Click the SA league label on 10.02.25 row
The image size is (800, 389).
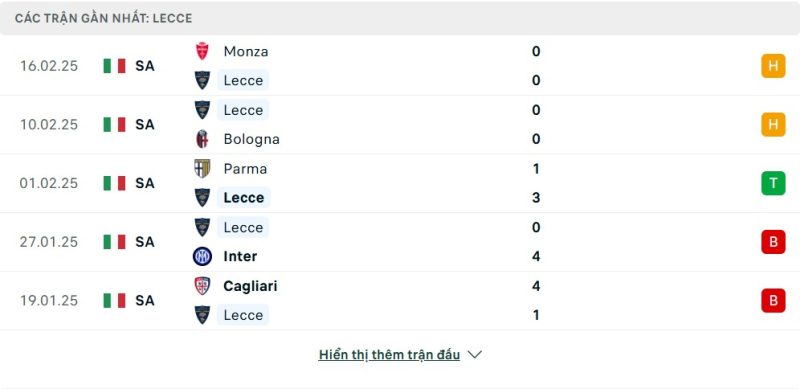(145, 125)
